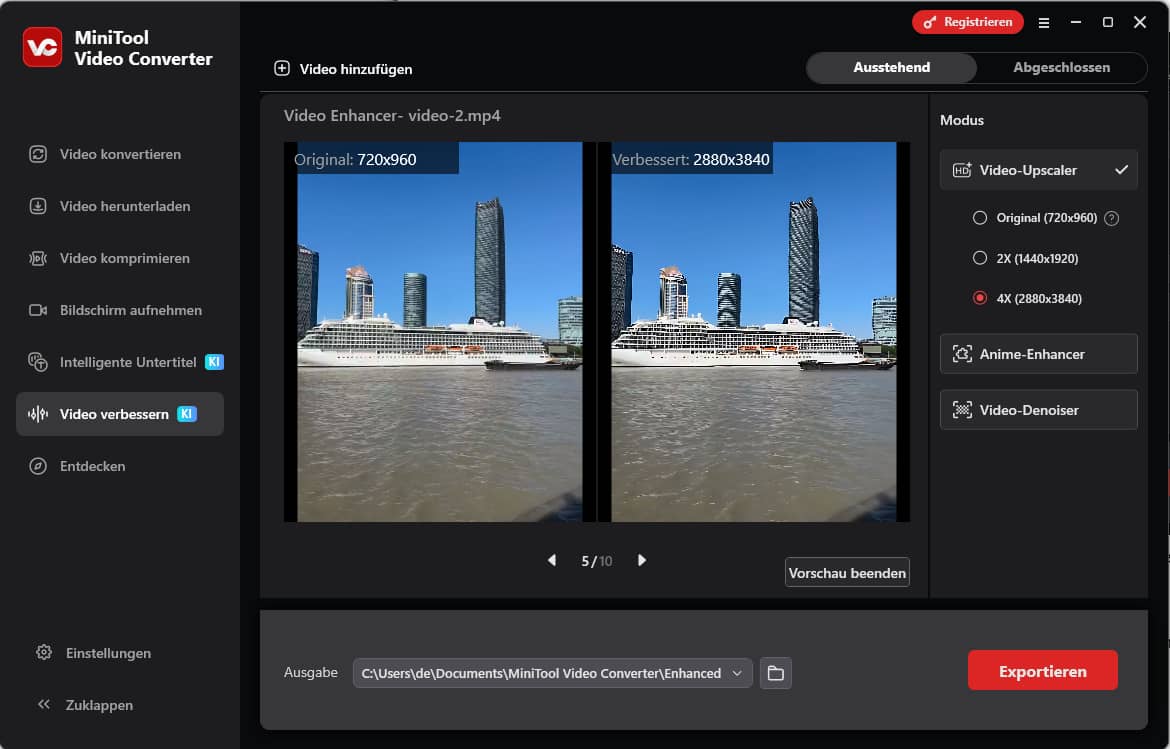Image resolution: width=1170 pixels, height=749 pixels.
Task: Click the Original 720x960 preview image
Action: [x=439, y=332]
